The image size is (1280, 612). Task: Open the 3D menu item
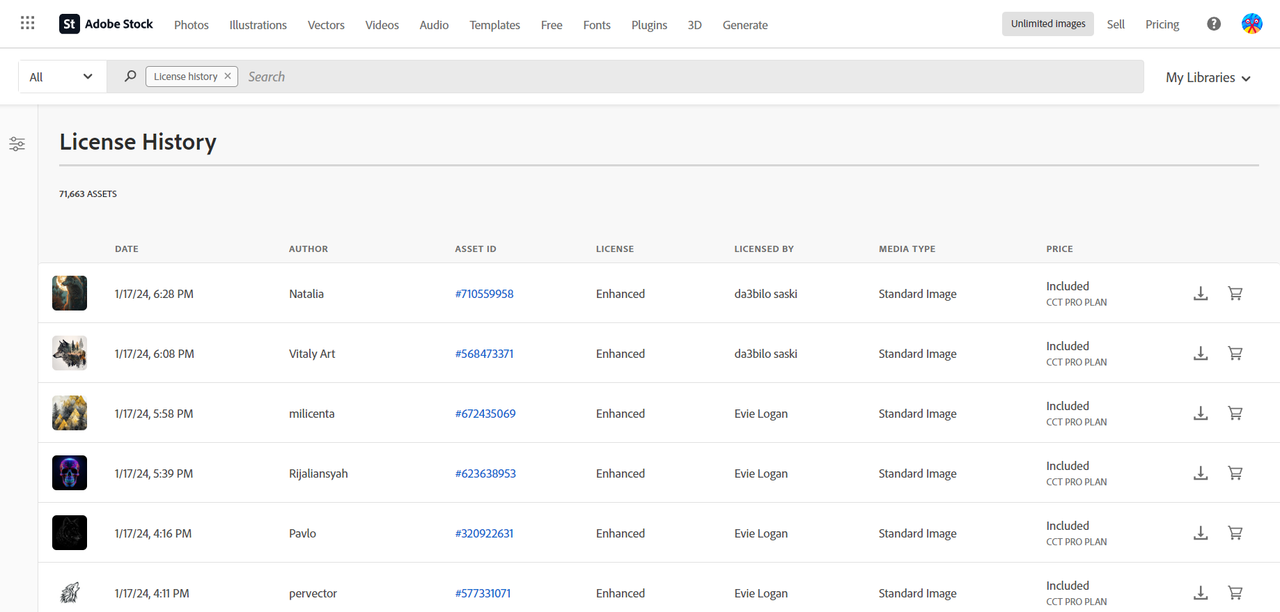(695, 25)
